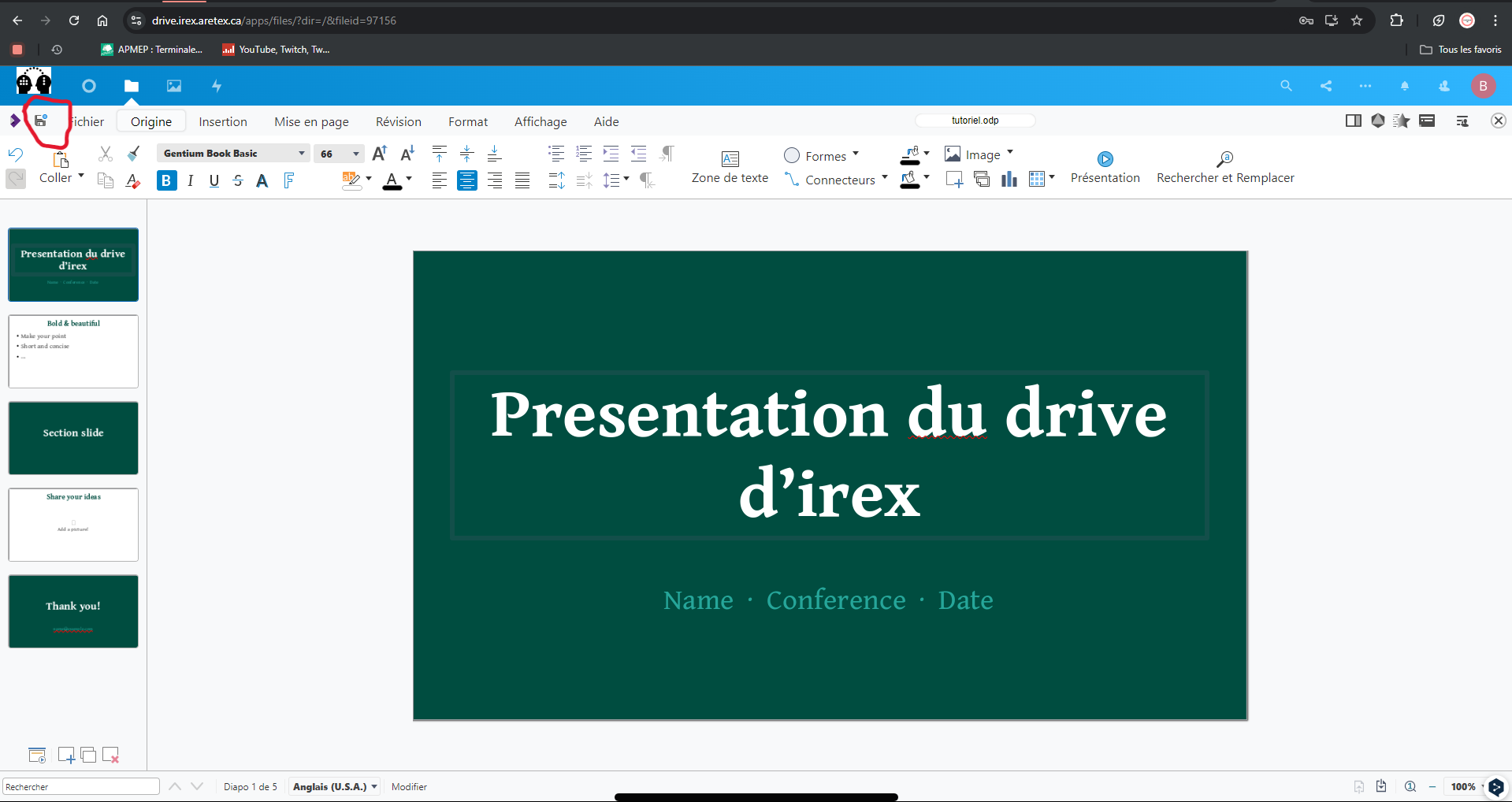The height and width of the screenshot is (802, 1512).
Task: Open the sidebar panel icon
Action: coord(1354,121)
